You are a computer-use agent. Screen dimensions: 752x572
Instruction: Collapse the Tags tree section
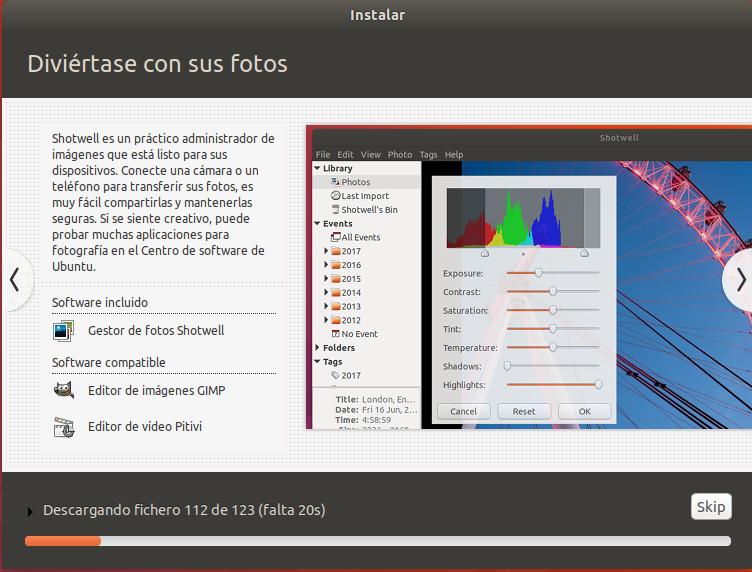point(317,362)
